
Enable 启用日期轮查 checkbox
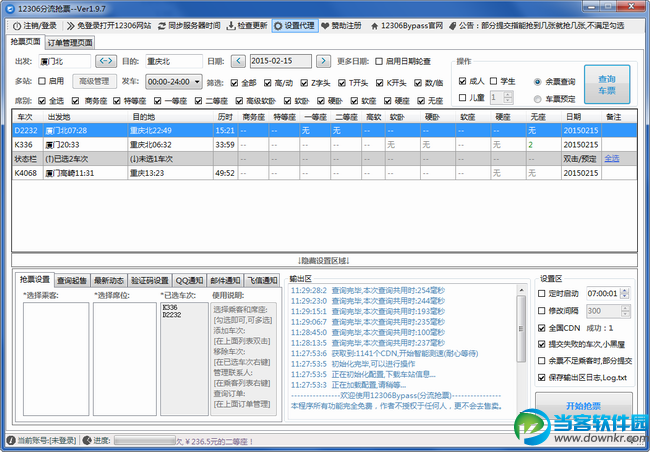click(379, 61)
